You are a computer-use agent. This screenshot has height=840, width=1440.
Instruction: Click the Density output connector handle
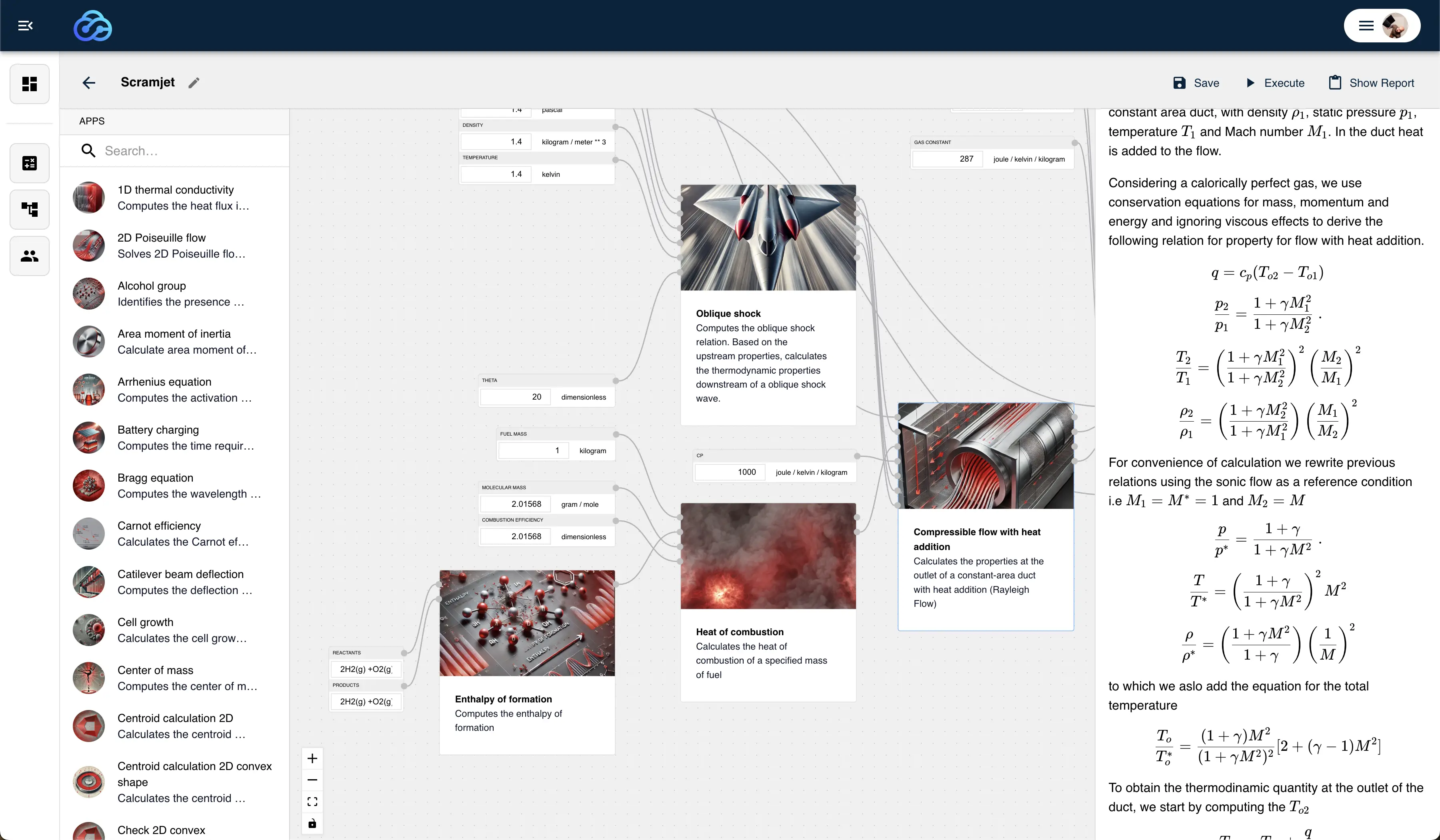(x=616, y=127)
